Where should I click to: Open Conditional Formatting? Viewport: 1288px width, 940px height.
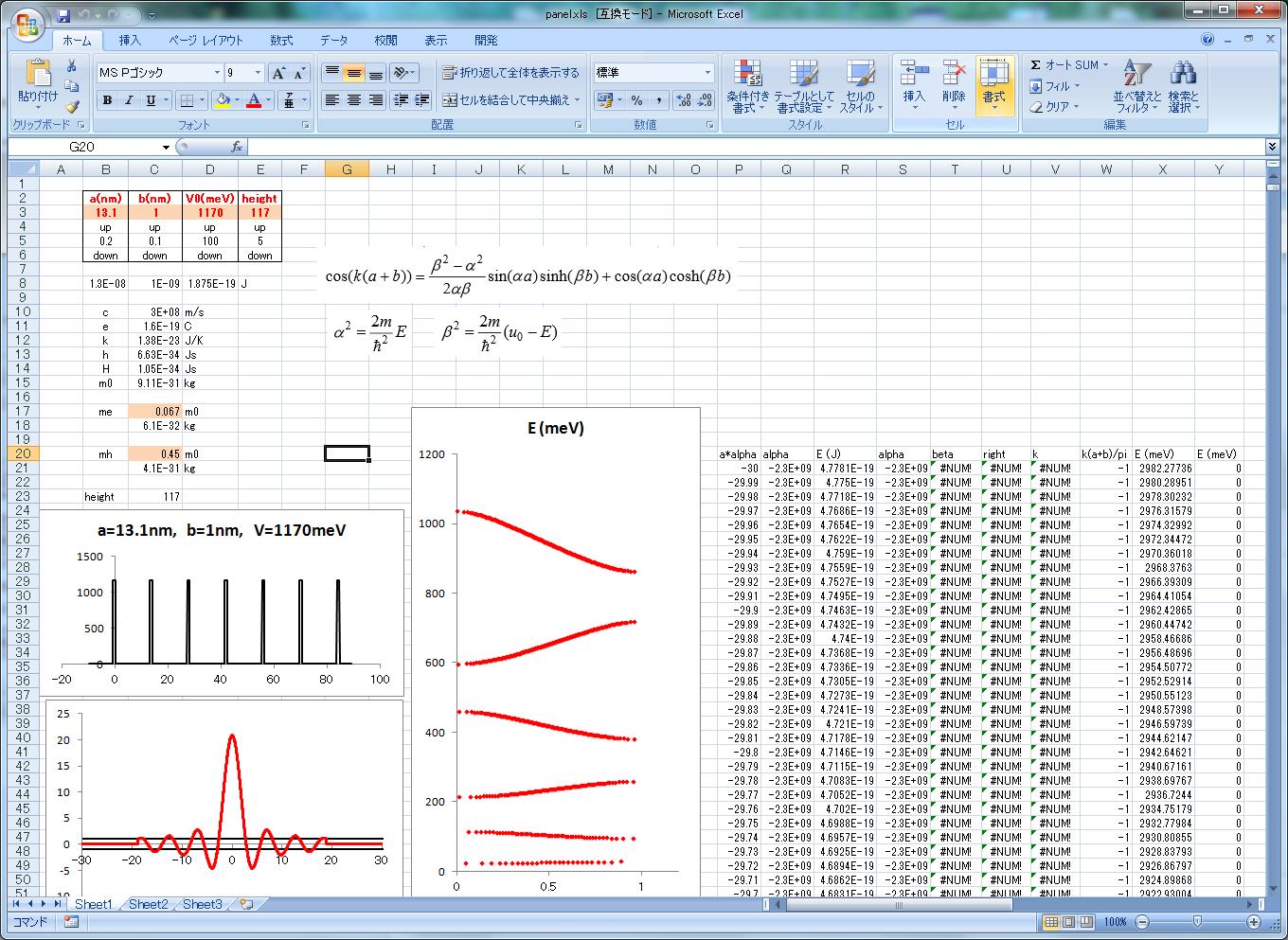(x=748, y=87)
